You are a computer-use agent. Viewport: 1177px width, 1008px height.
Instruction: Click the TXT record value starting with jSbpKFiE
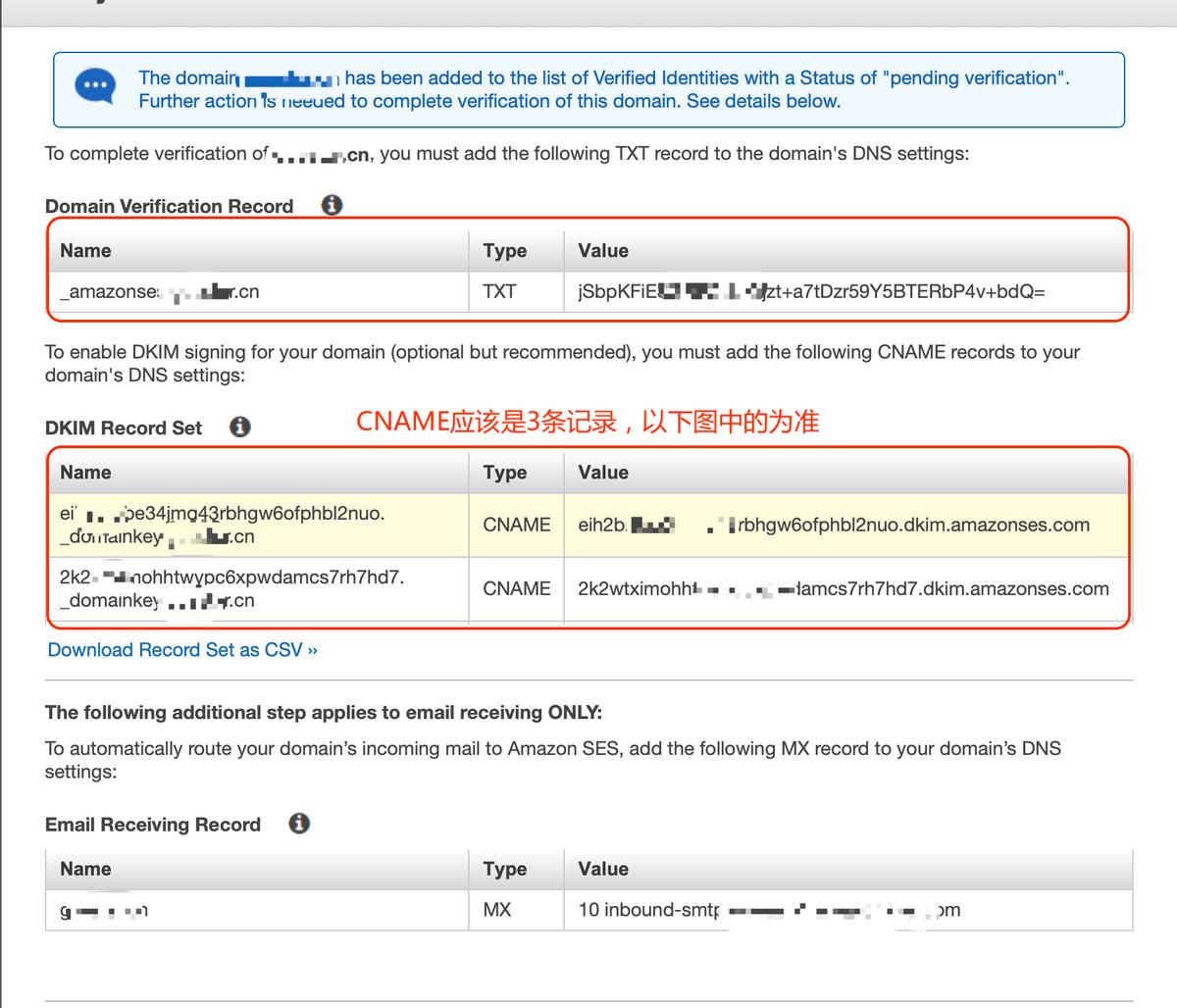coord(811,291)
